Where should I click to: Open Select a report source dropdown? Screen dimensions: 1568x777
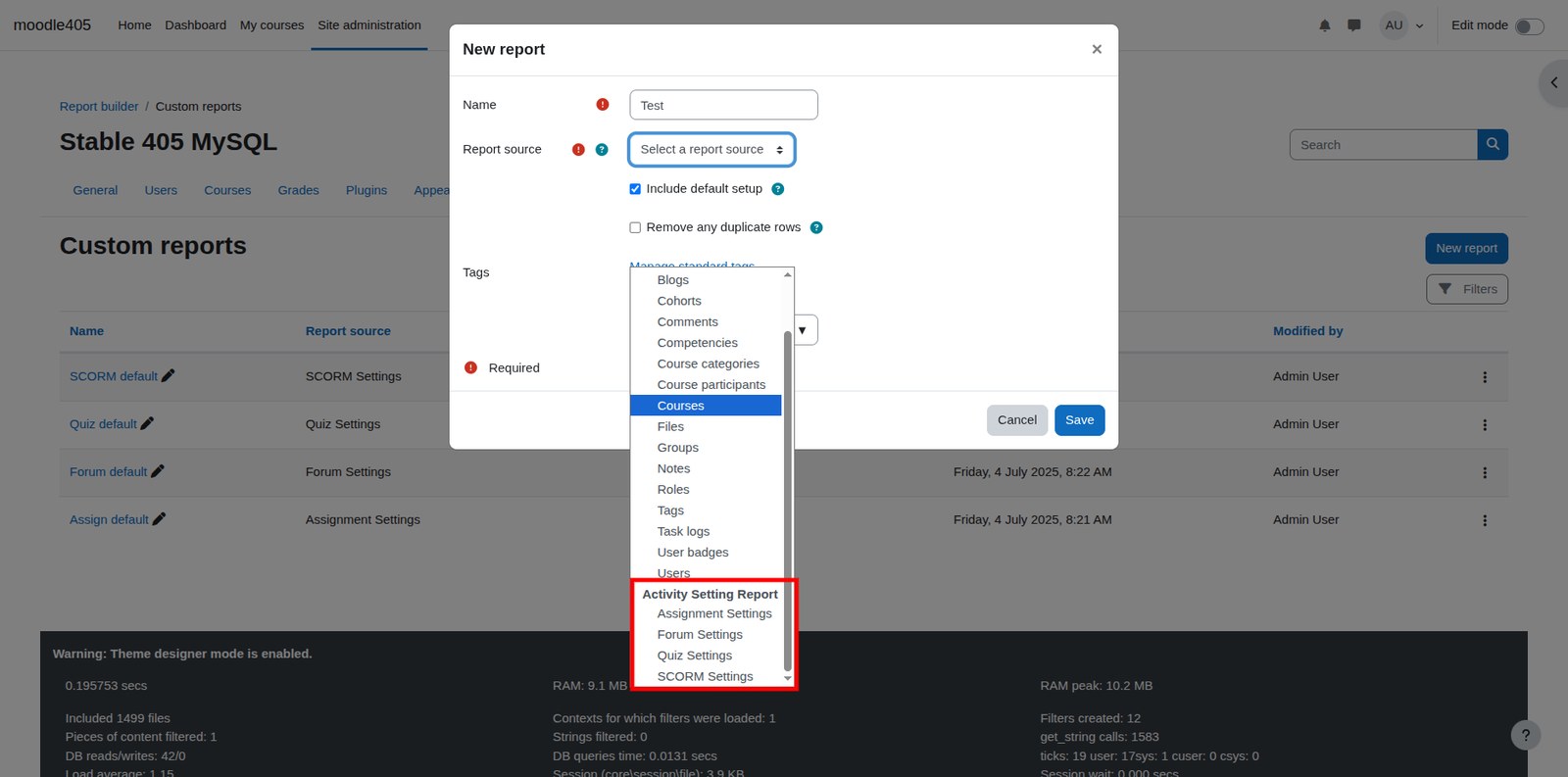click(x=711, y=150)
